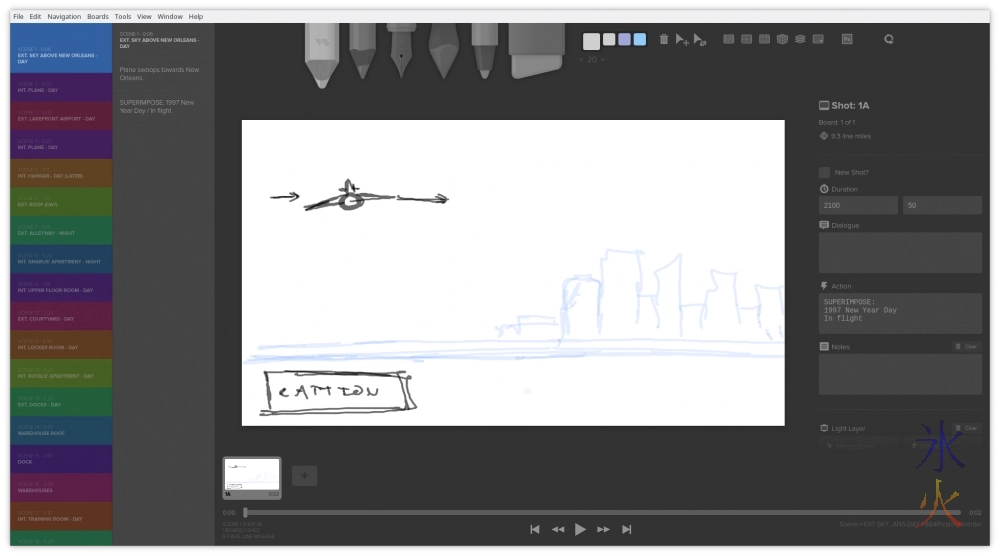The height and width of the screenshot is (556, 1000).
Task: Select the light pencil tool
Action: click(x=321, y=52)
